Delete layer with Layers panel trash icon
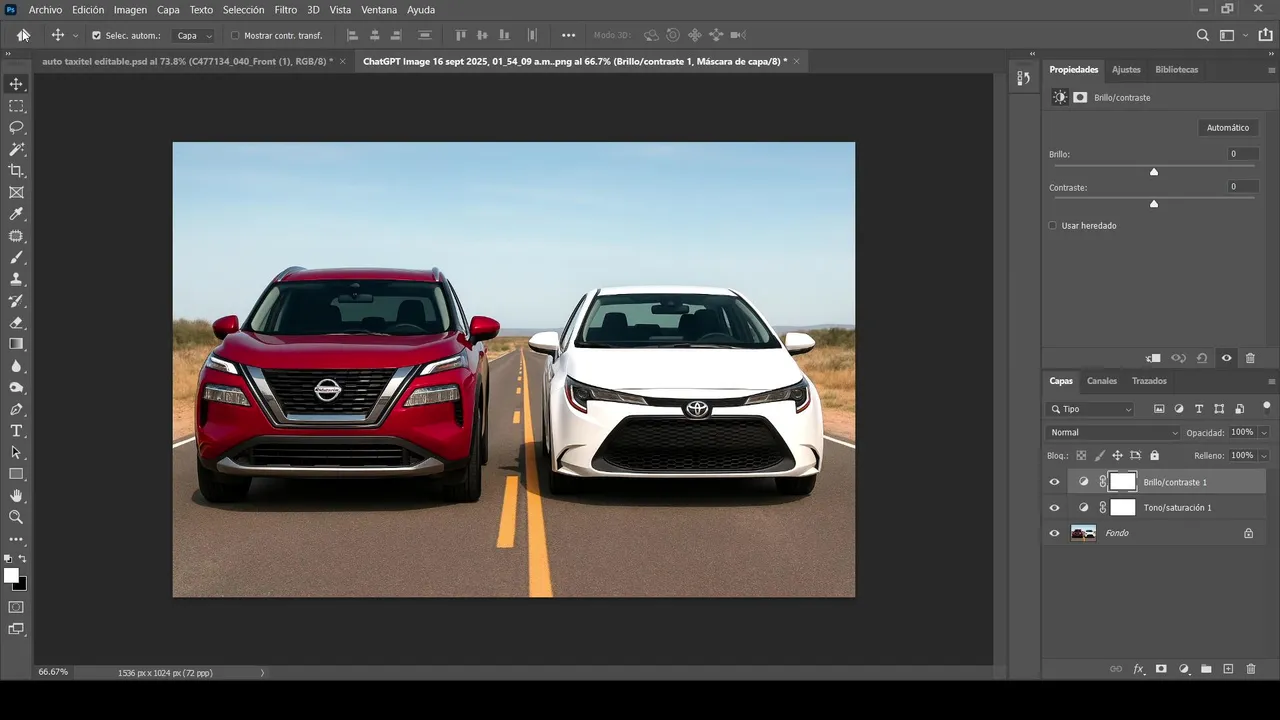1280x720 pixels. pyautogui.click(x=1251, y=669)
